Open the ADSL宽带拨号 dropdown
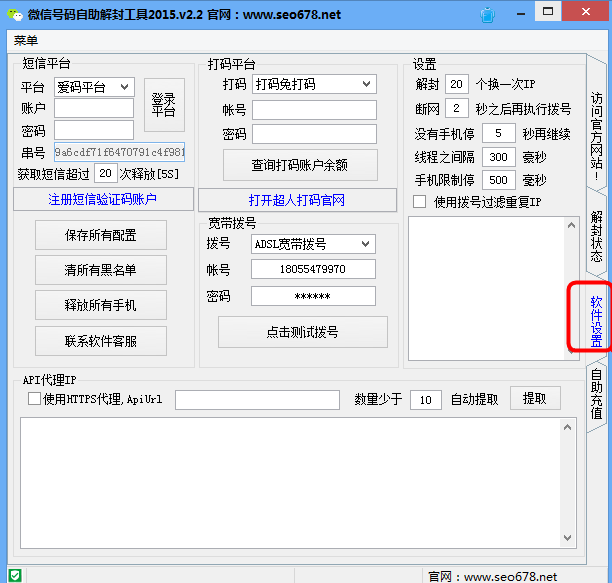 click(313, 244)
